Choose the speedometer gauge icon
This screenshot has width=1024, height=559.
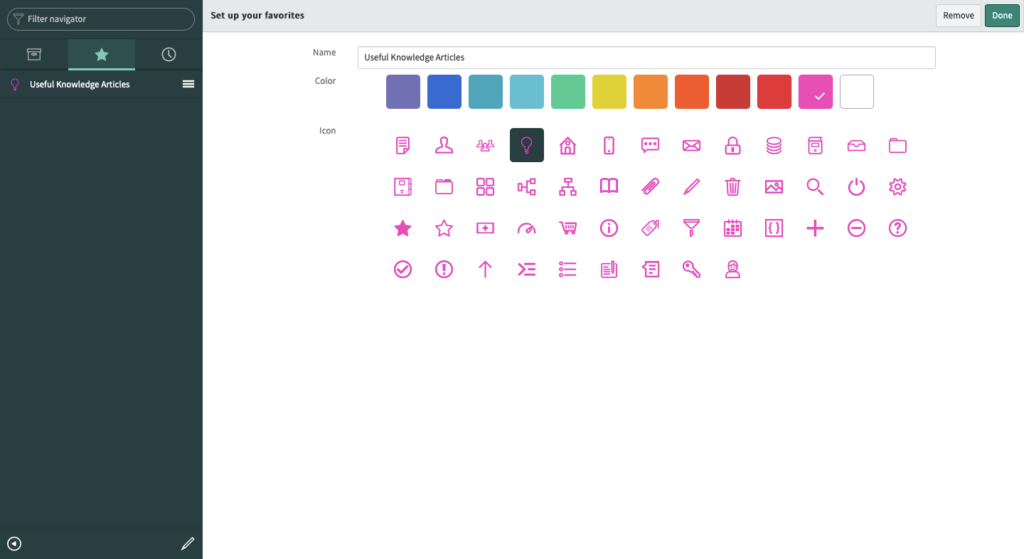pos(526,228)
